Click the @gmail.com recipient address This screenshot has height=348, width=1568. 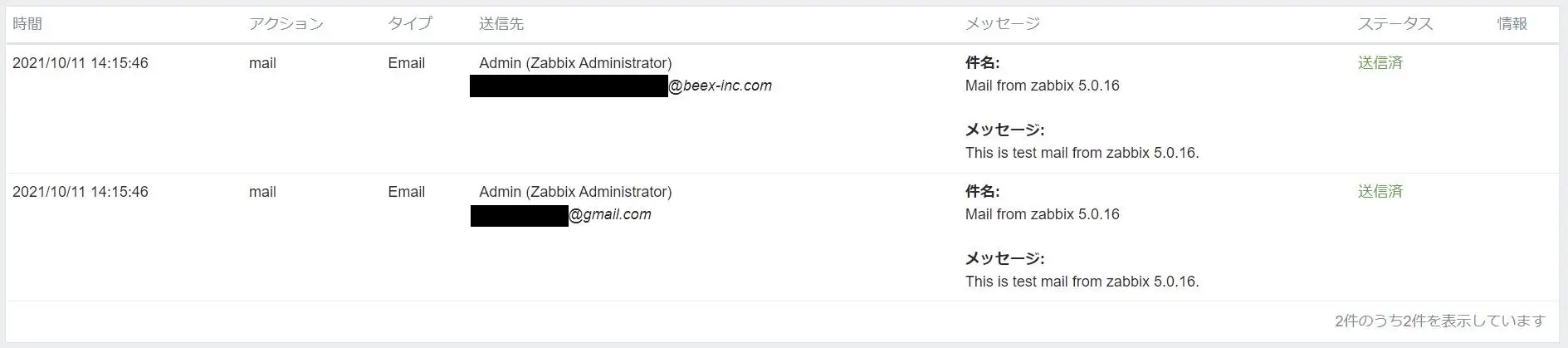click(x=610, y=214)
